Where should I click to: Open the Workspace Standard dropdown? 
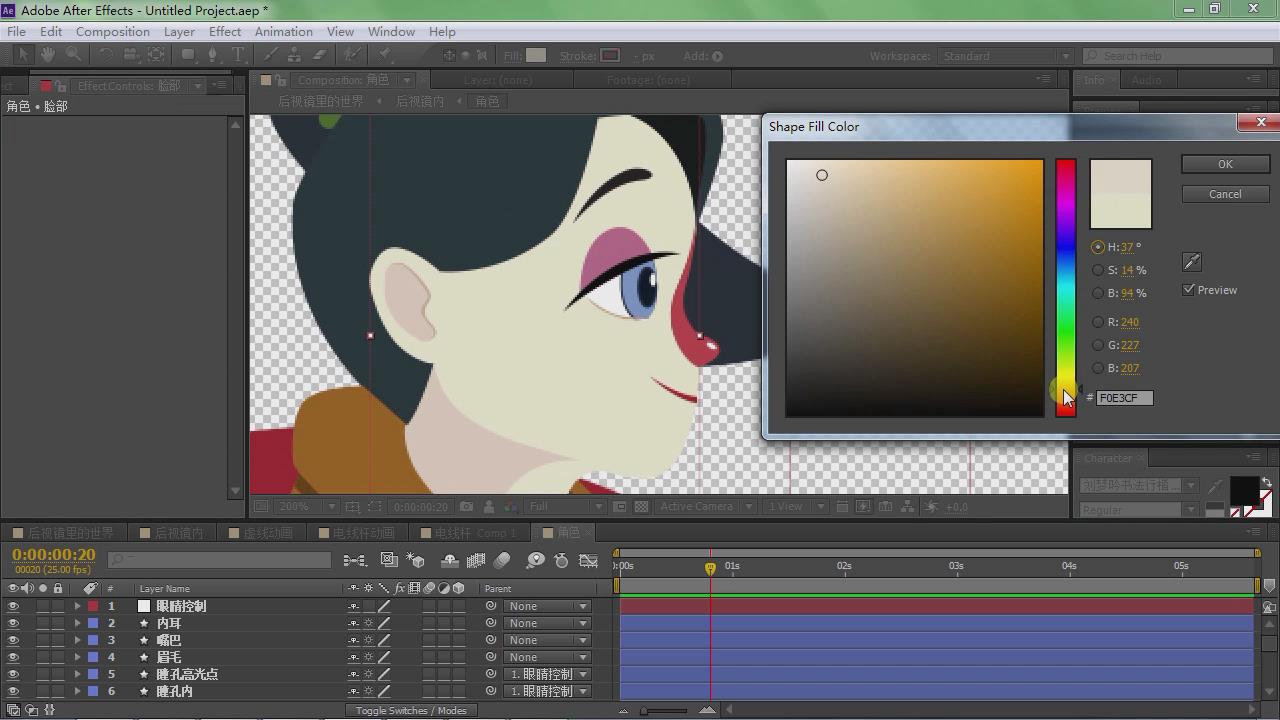point(1004,56)
